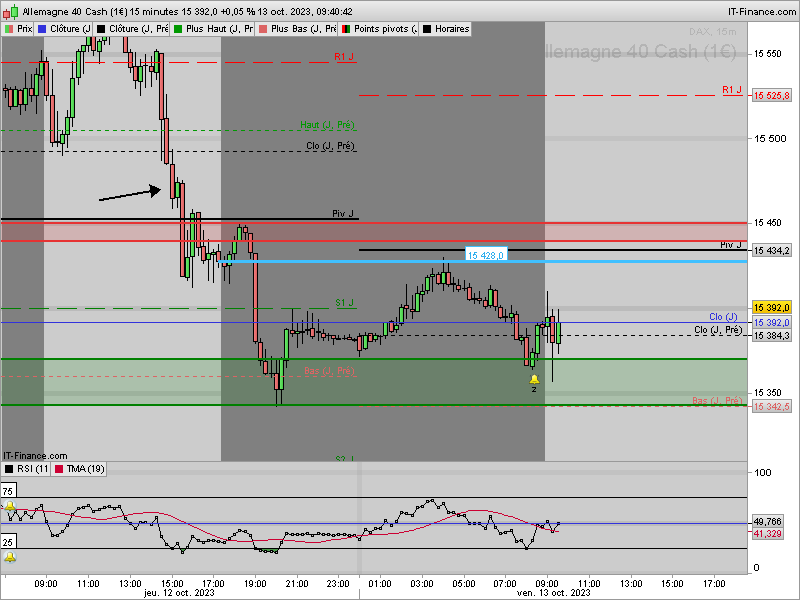
Task: Click the blue swatch of Clôture (J
Action: (42, 29)
